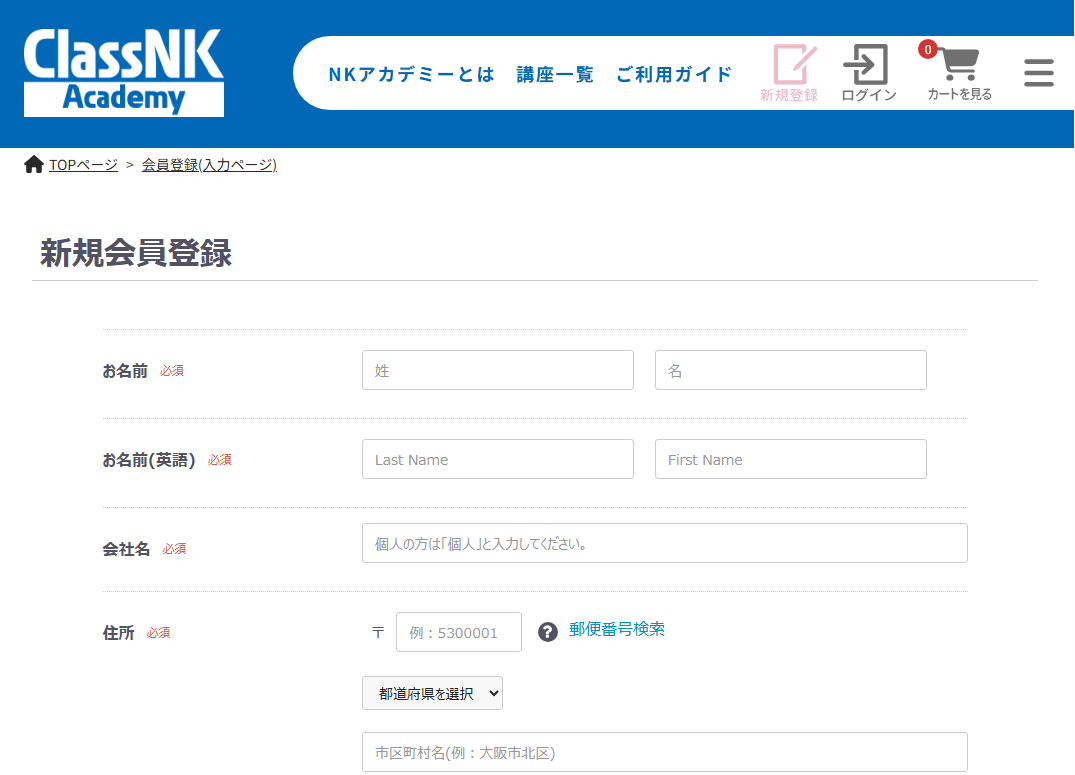This screenshot has width=1075, height=775.
Task: Click the red cart count badge
Action: click(x=928, y=49)
